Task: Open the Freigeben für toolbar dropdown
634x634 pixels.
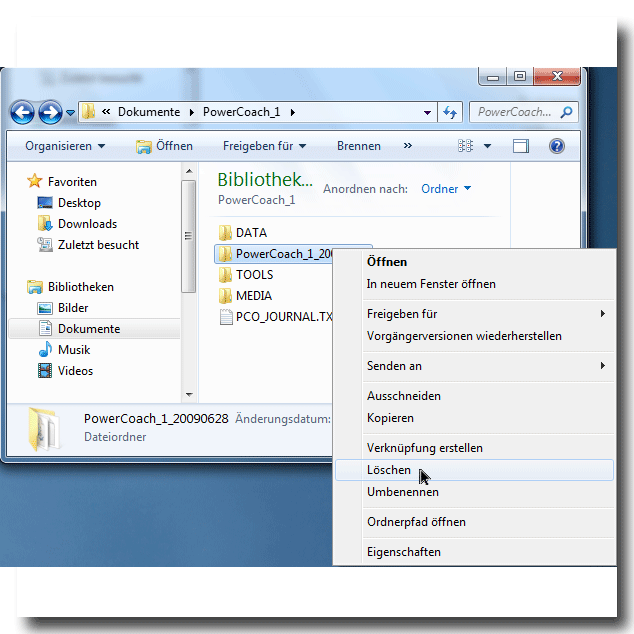Action: pyautogui.click(x=264, y=146)
